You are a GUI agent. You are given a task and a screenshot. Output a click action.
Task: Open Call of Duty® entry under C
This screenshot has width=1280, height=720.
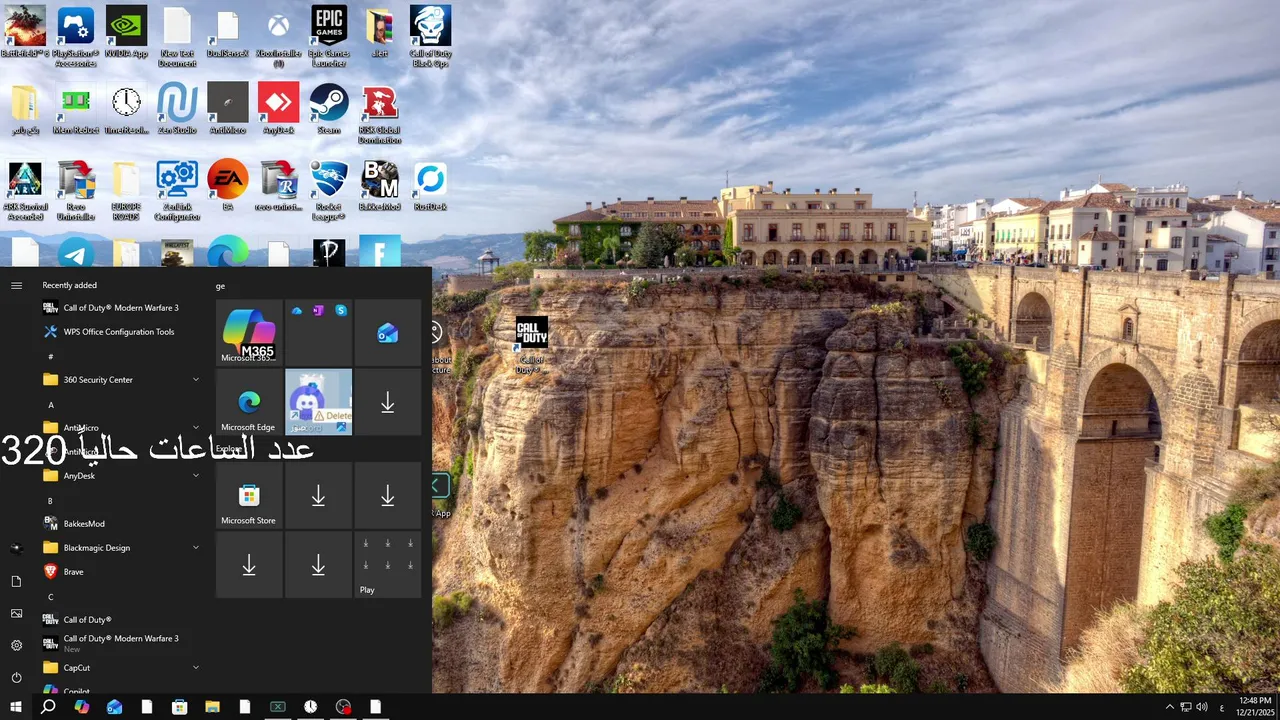[x=120, y=620]
